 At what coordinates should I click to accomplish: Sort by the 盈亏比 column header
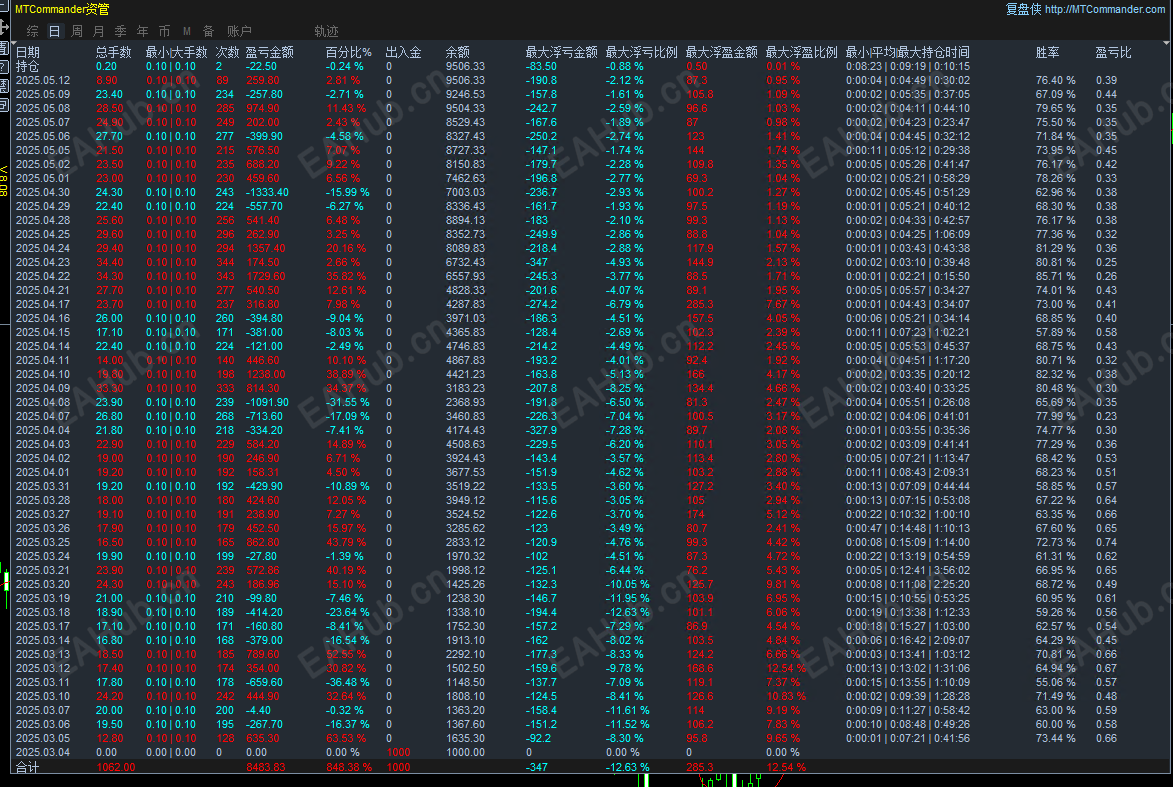(x=1113, y=52)
